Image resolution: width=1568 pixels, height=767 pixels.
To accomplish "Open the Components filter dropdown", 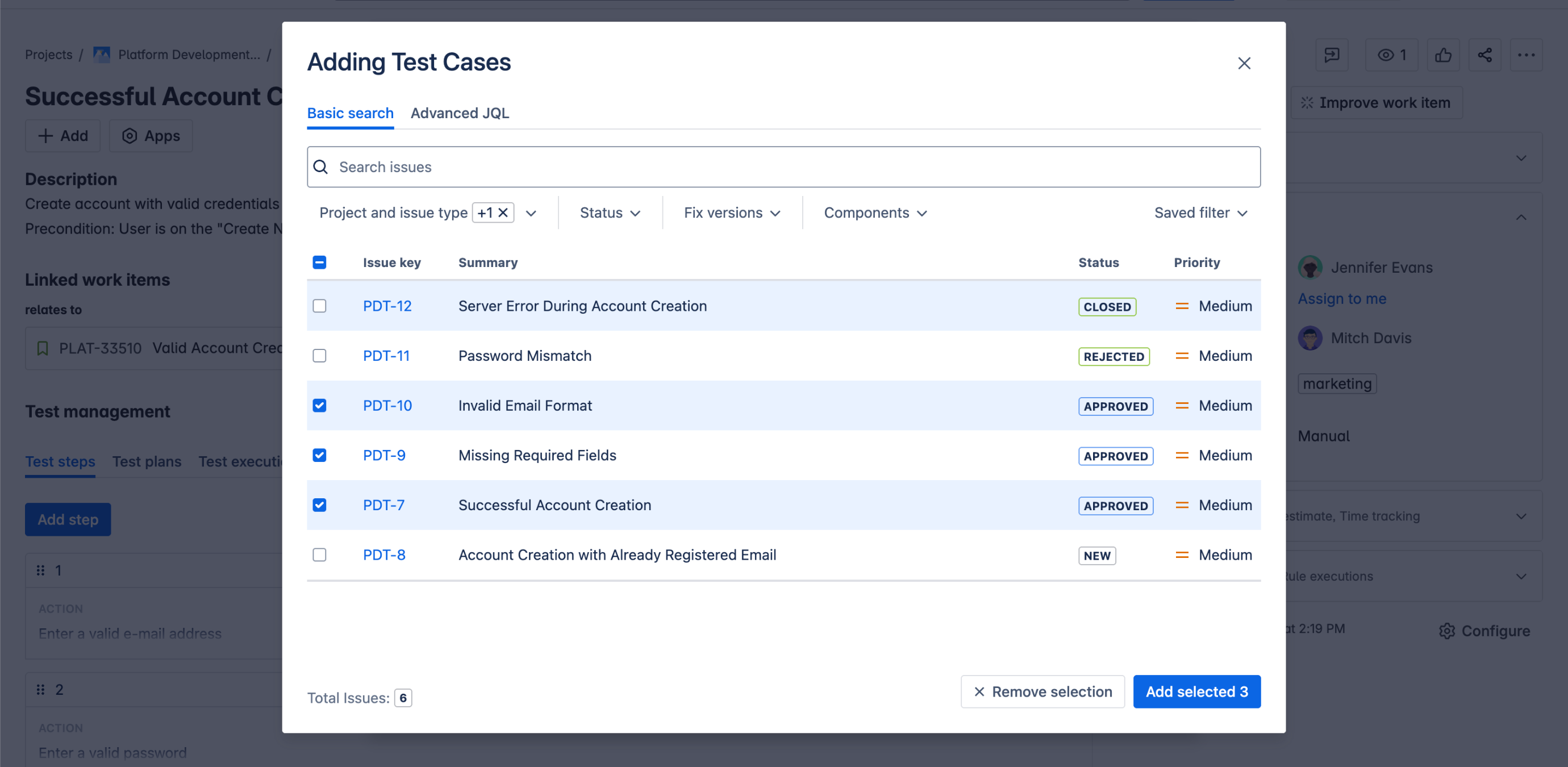I will coord(875,213).
